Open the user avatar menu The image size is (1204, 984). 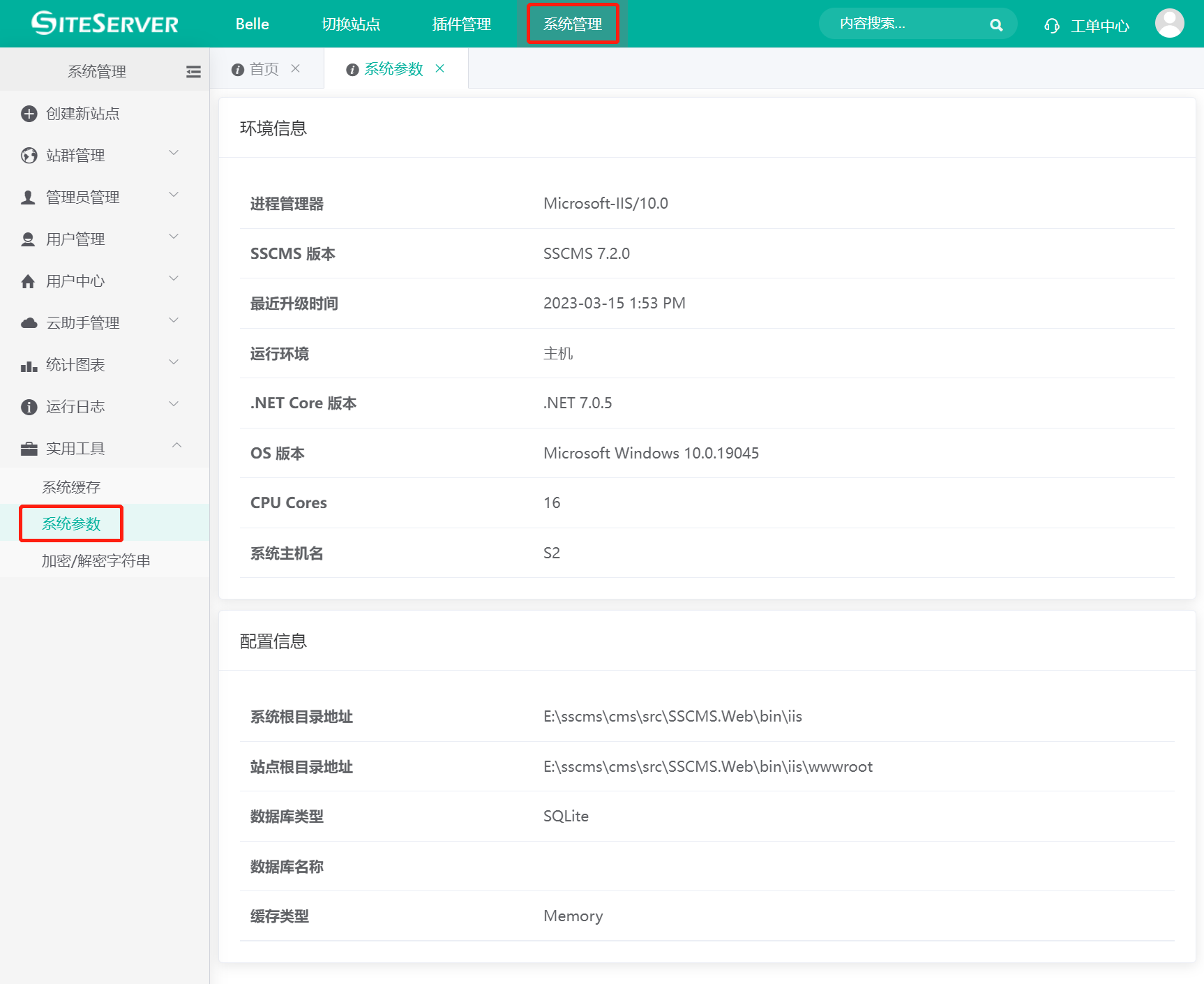1169,22
